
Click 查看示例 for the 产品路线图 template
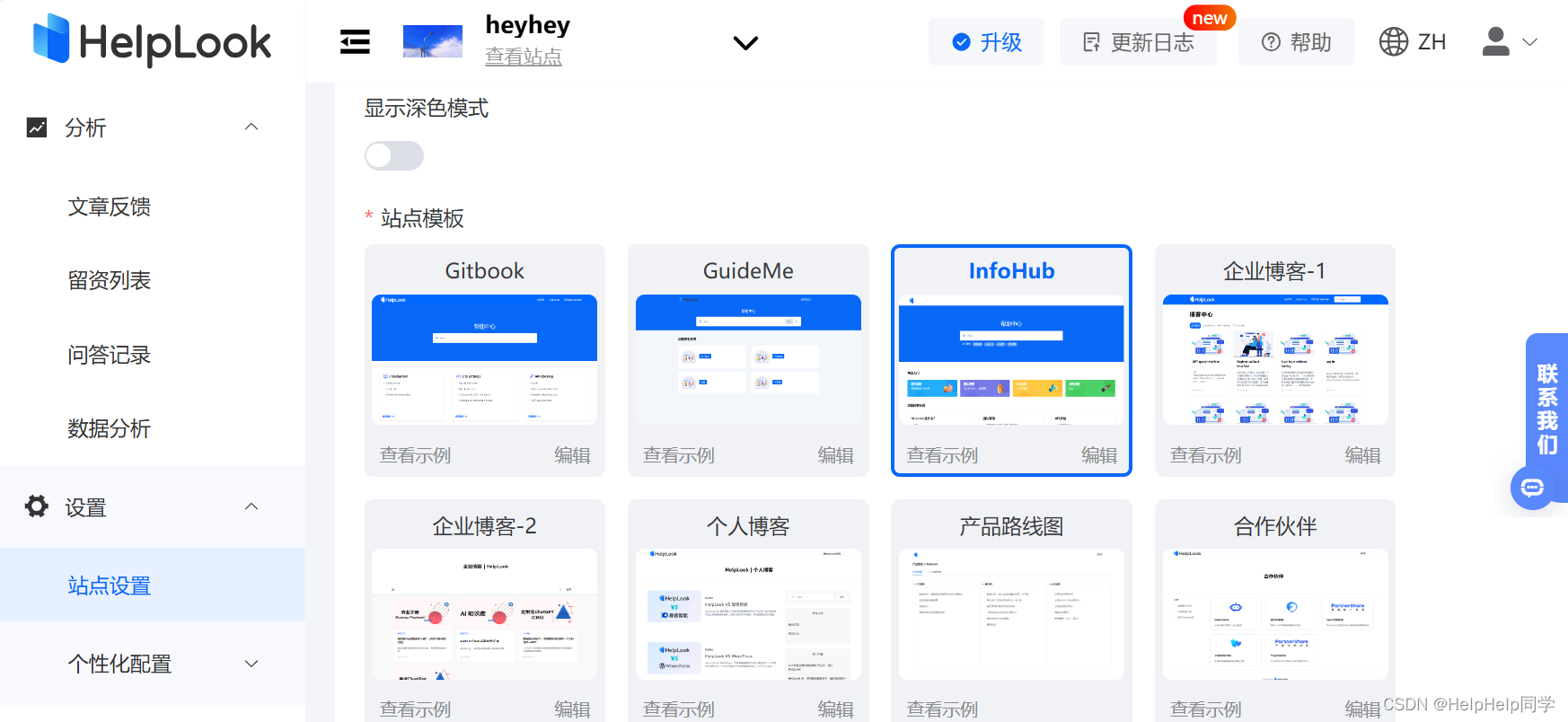pos(942,709)
